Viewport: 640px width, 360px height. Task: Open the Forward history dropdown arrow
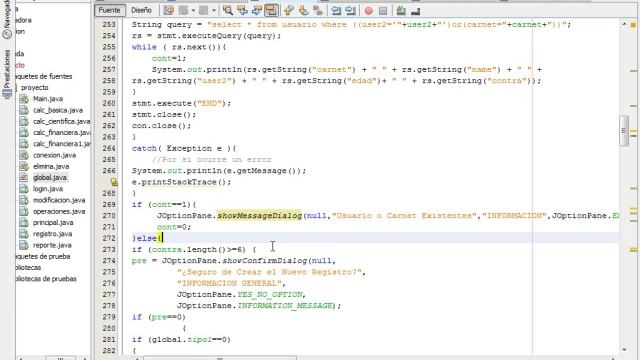pyautogui.click(x=213, y=11)
